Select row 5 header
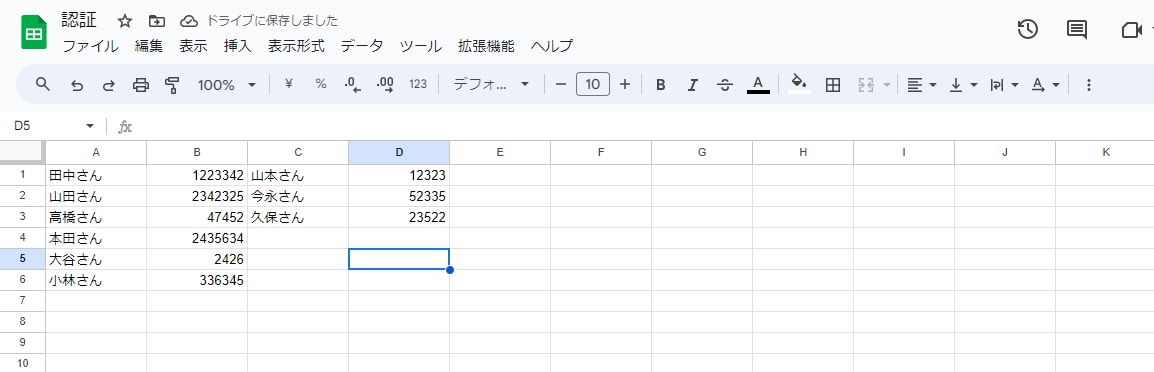 (23, 259)
